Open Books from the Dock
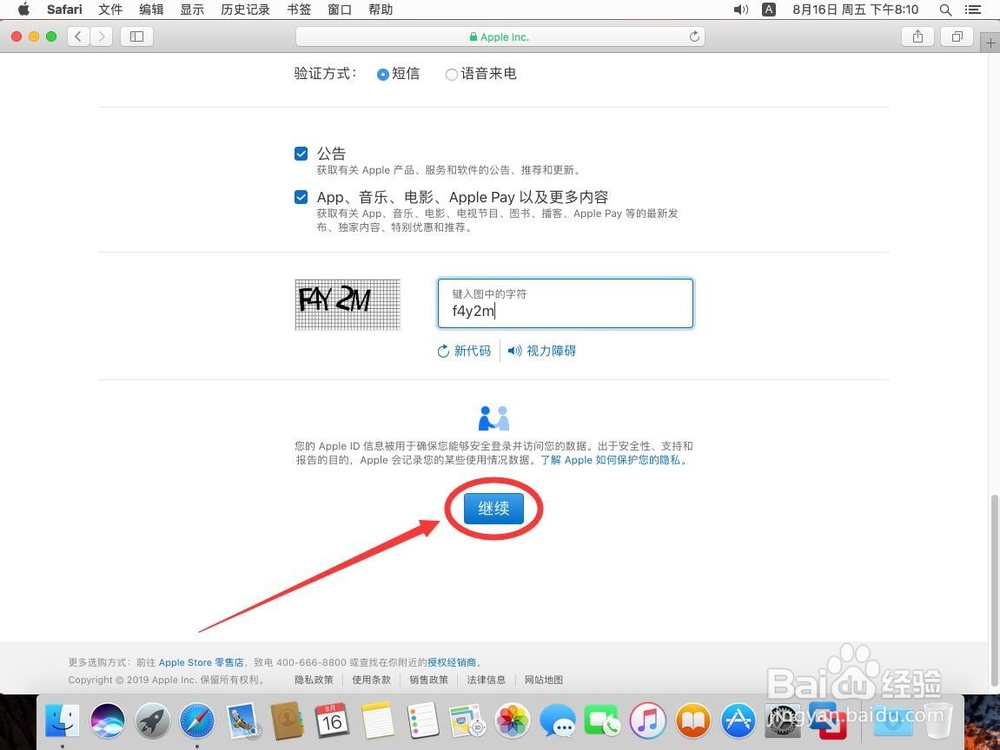 [x=693, y=720]
